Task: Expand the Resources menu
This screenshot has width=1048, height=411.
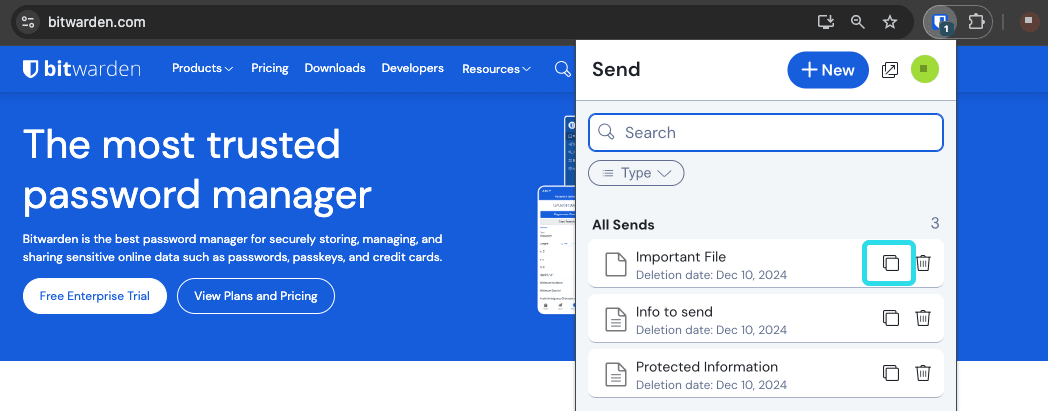Action: (x=496, y=69)
